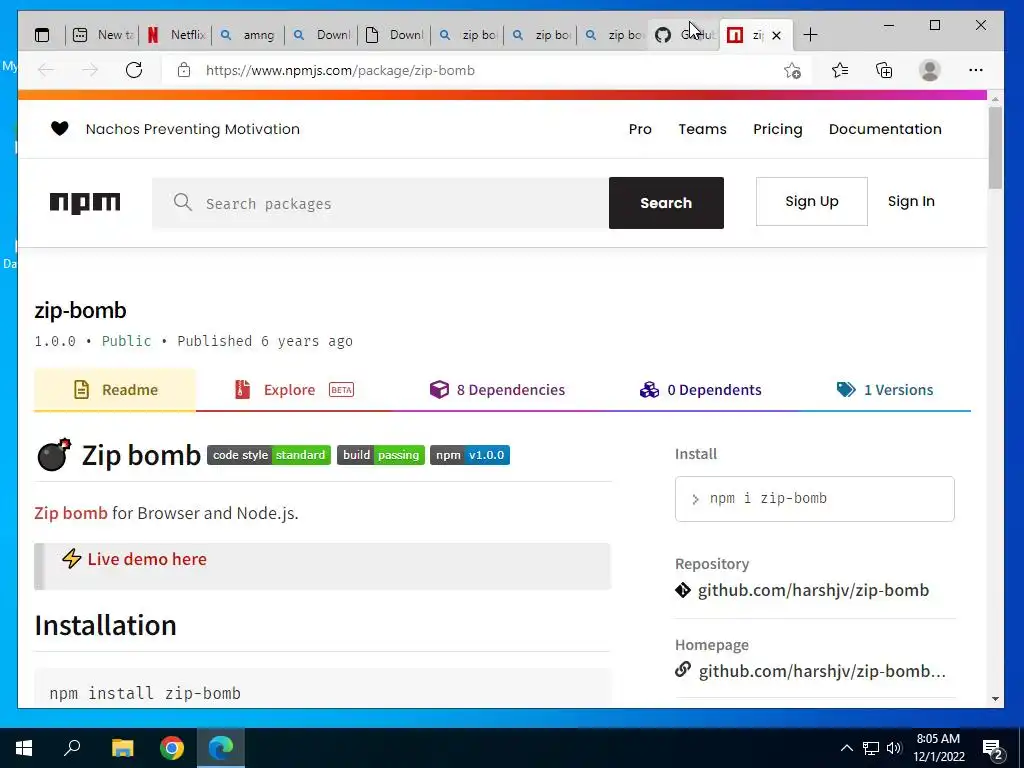The width and height of the screenshot is (1024, 768).
Task: Click the scrollbar down arrow
Action: coord(995,699)
